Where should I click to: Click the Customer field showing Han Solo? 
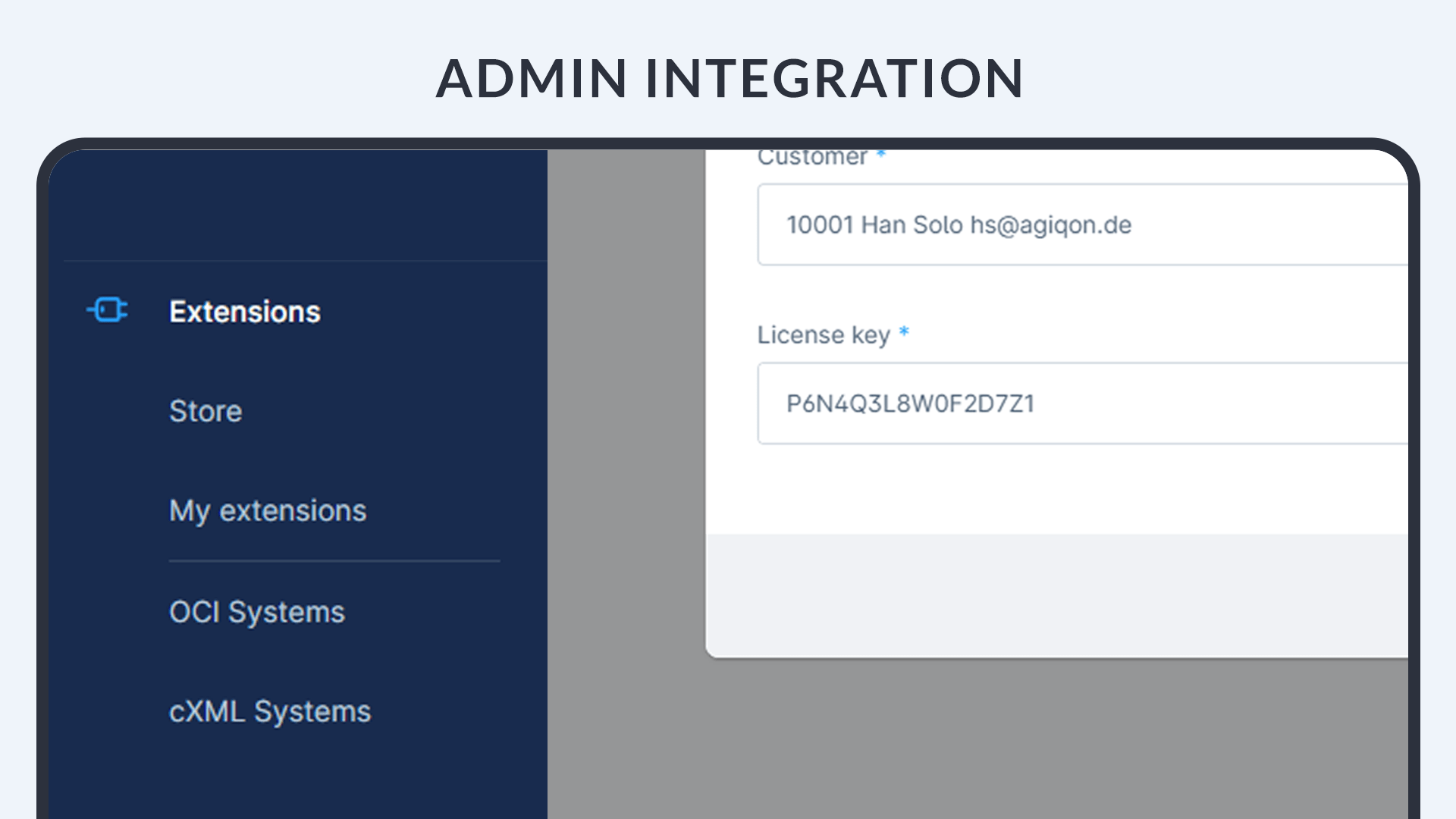[x=1083, y=224]
